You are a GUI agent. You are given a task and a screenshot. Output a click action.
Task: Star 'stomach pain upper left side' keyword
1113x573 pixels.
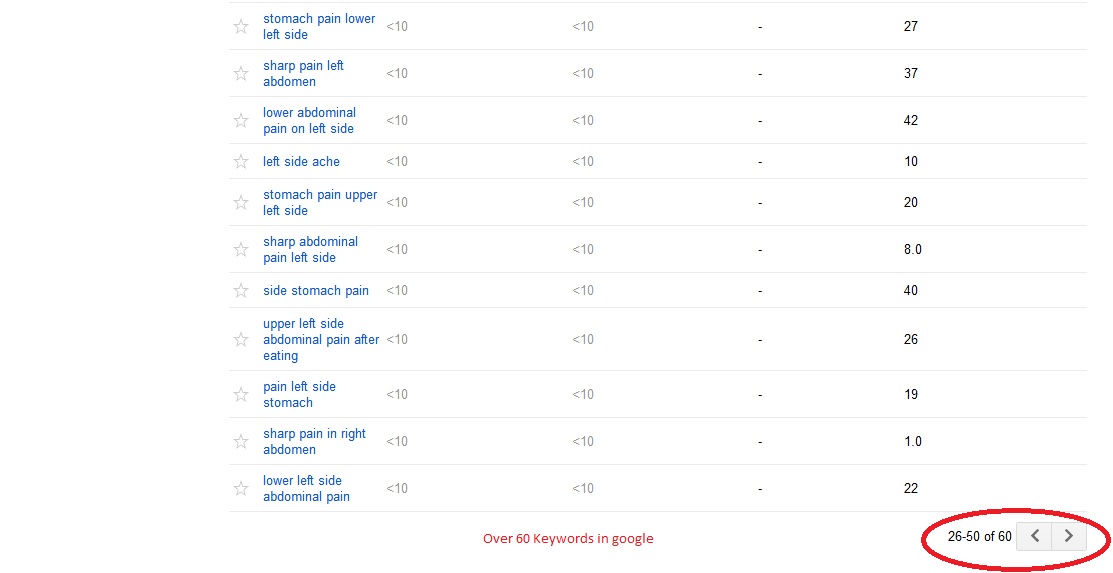point(241,202)
